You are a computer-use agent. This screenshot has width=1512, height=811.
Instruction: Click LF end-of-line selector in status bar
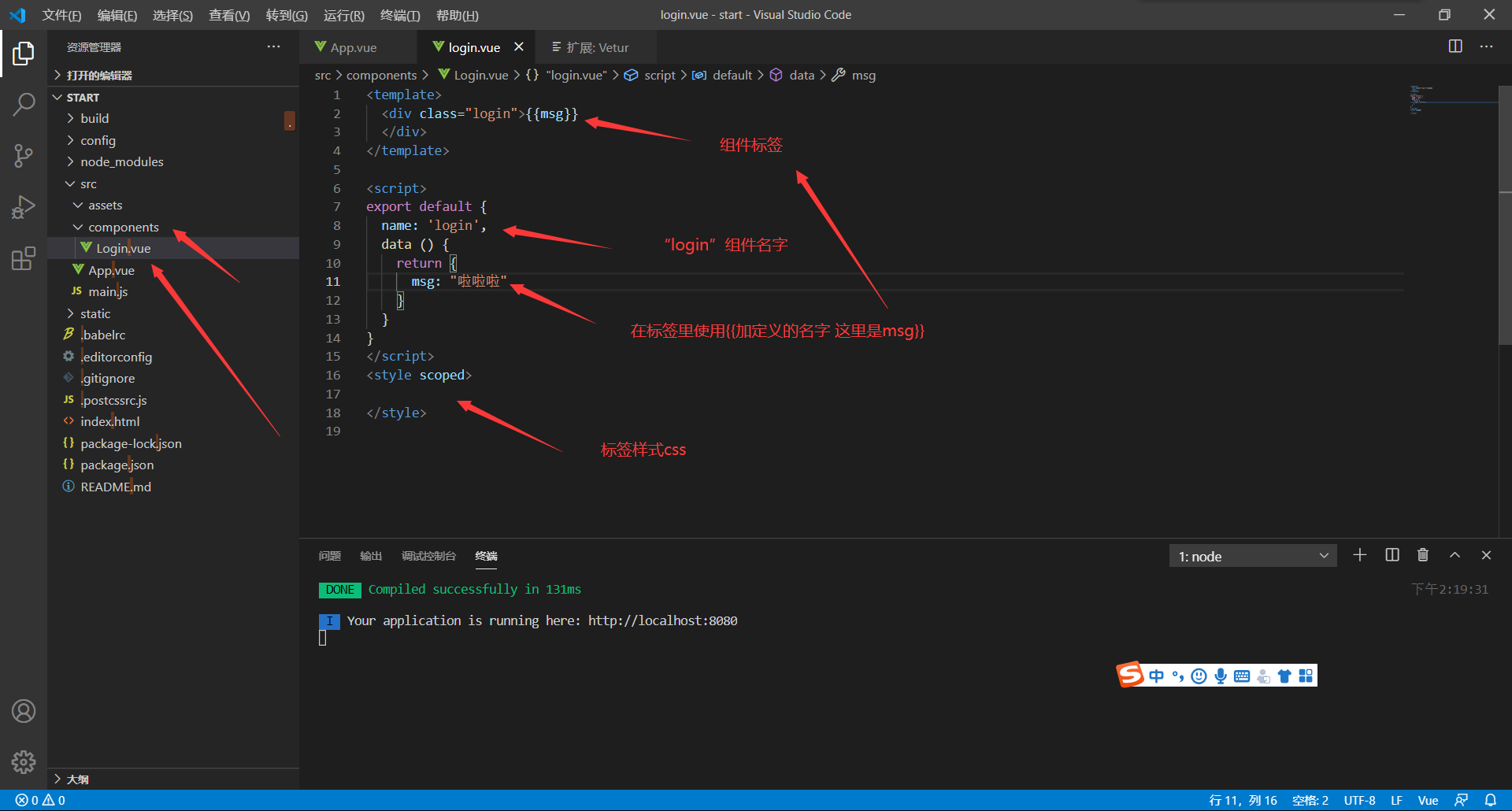point(1396,800)
